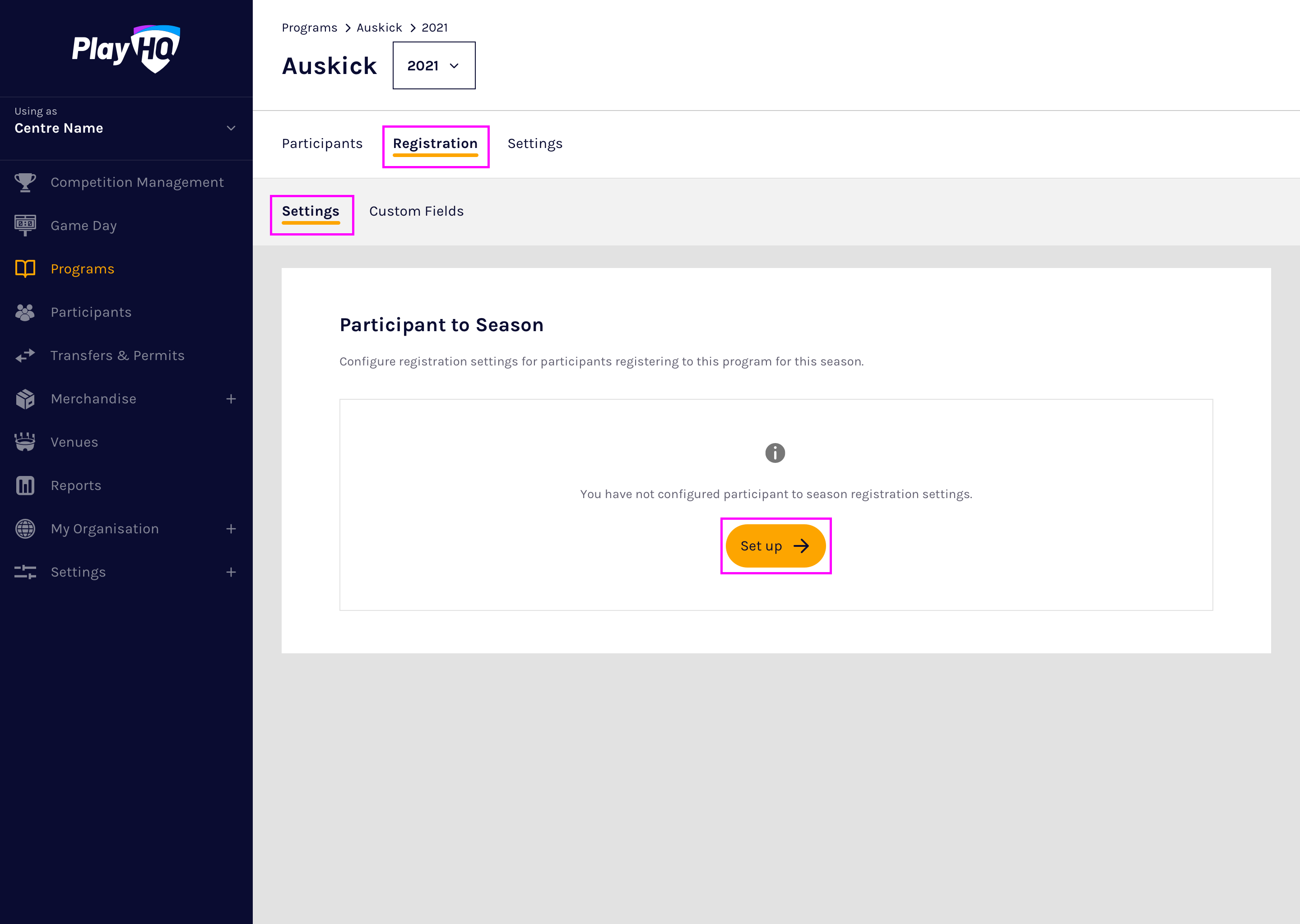The width and height of the screenshot is (1300, 924).
Task: Expand the sidebar Settings plus
Action: click(231, 572)
